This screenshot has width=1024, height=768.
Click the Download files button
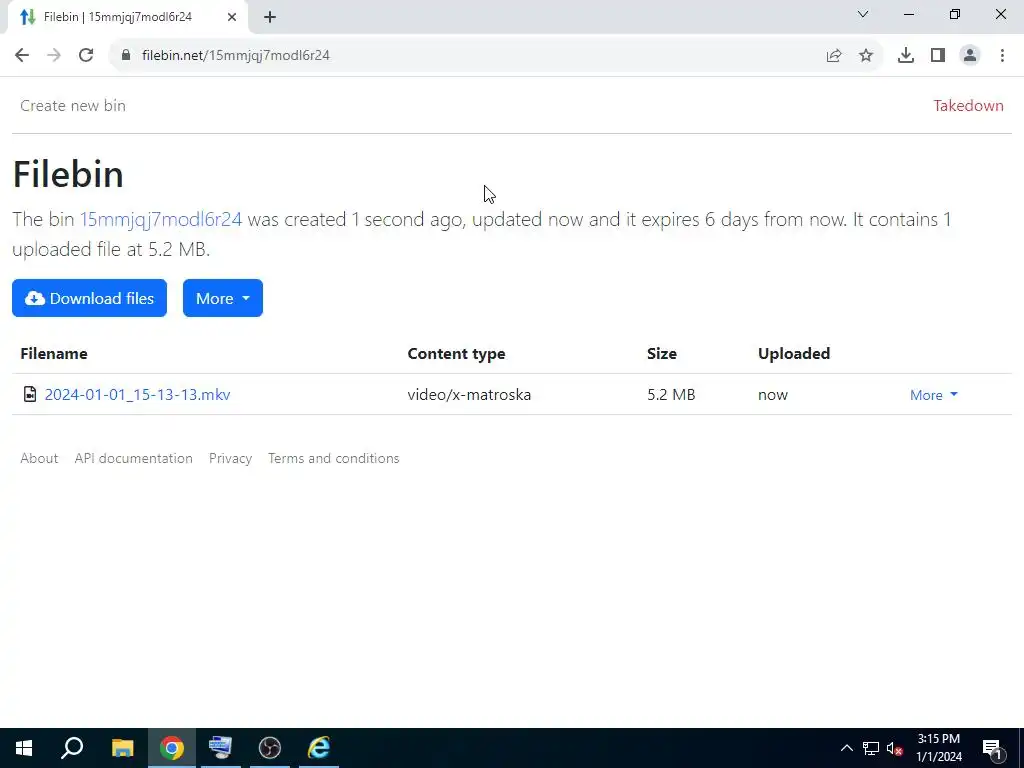point(89,298)
